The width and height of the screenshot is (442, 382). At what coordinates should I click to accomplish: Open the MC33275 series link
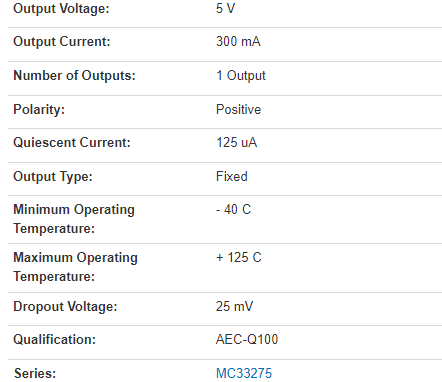pyautogui.click(x=244, y=373)
